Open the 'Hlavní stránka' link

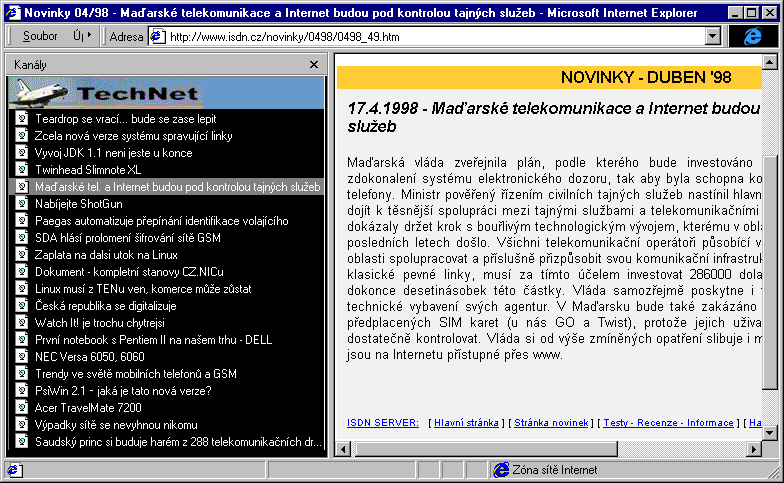467,423
